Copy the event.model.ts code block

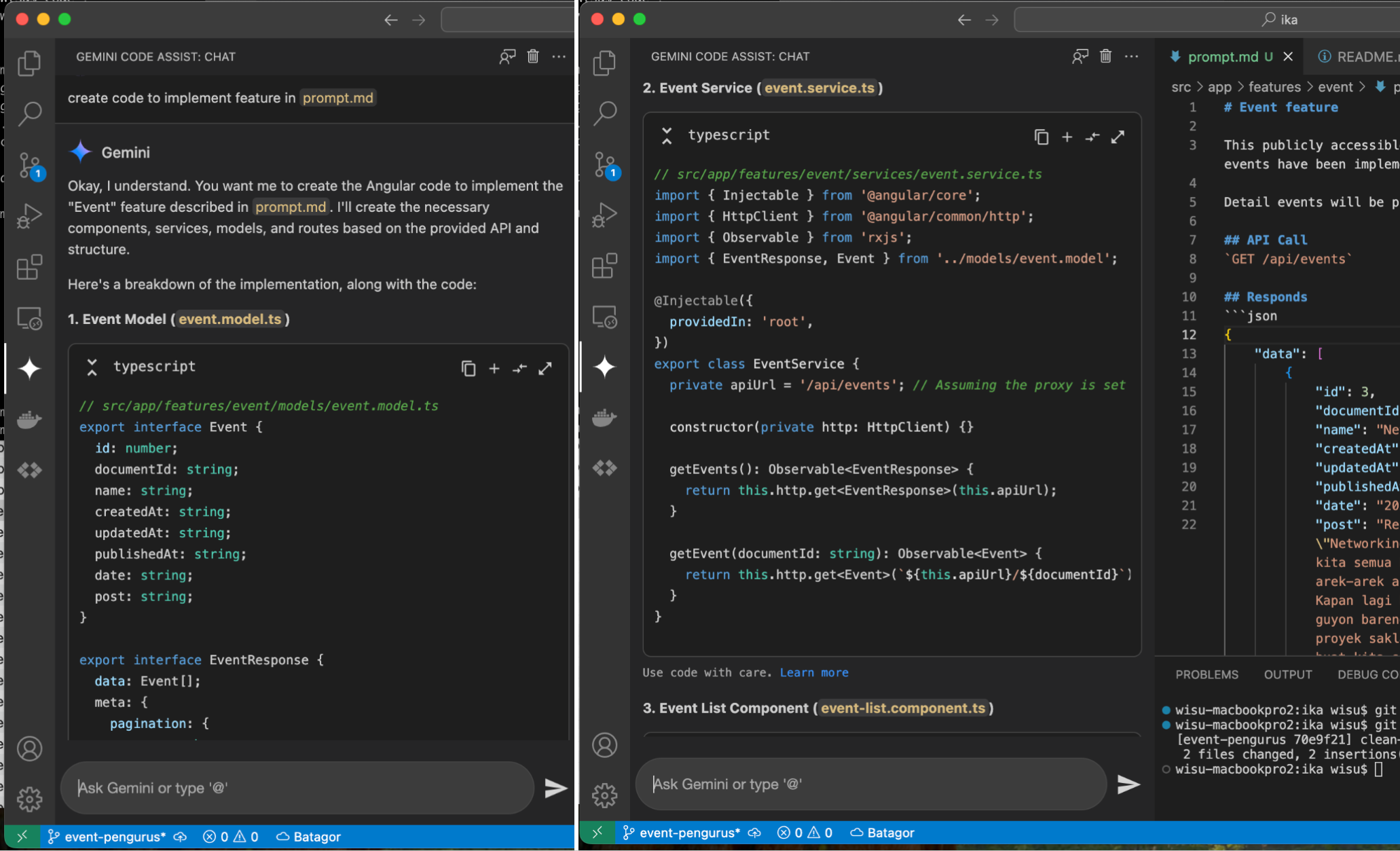click(x=468, y=368)
